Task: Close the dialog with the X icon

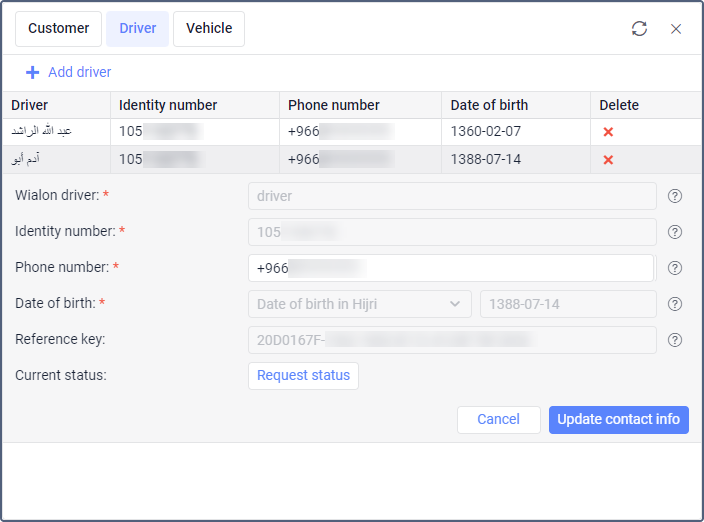Action: click(x=676, y=29)
